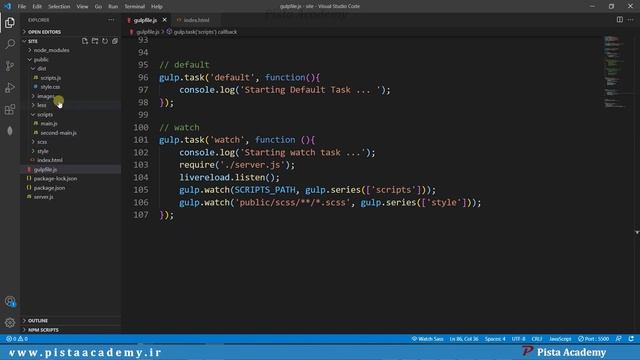640x360 pixels.
Task: Open the Explorer view in activity bar
Action: (x=10, y=22)
